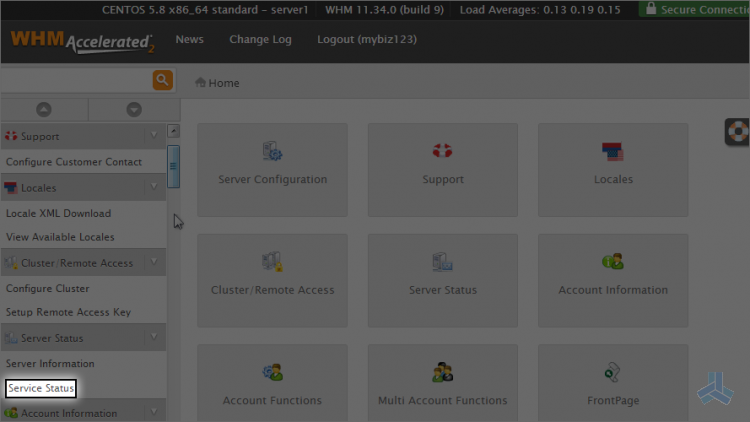Click the Load Averages status text
The width and height of the screenshot is (750, 422).
540,10
